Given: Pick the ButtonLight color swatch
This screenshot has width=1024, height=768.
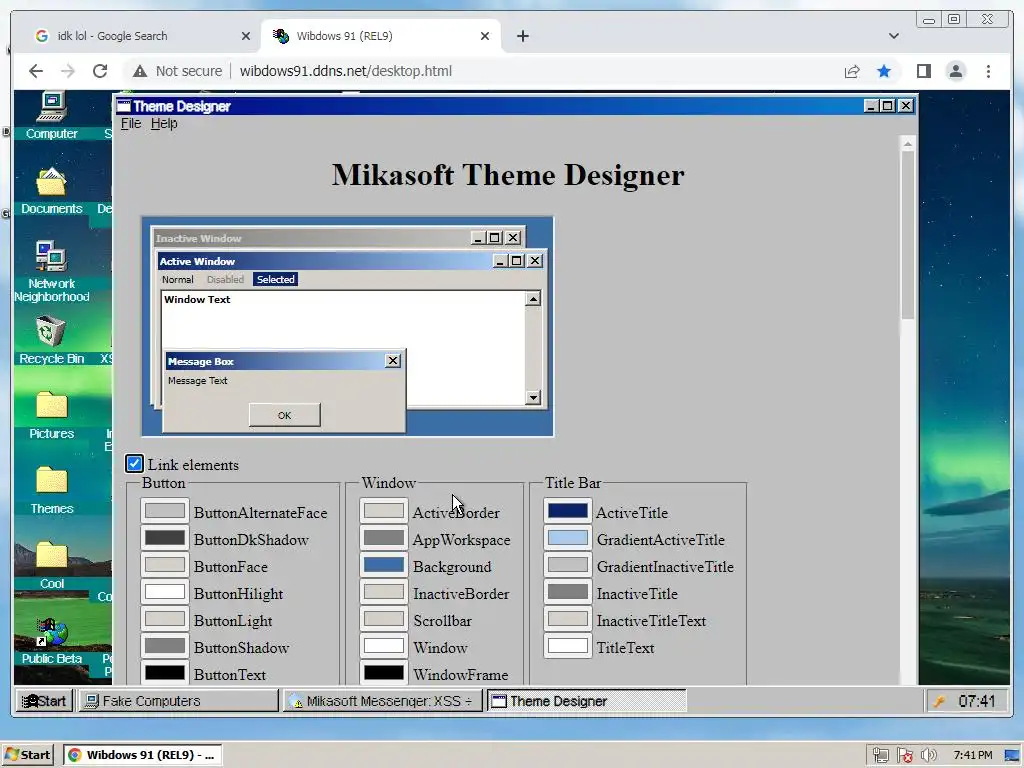Looking at the screenshot, I should click(165, 619).
